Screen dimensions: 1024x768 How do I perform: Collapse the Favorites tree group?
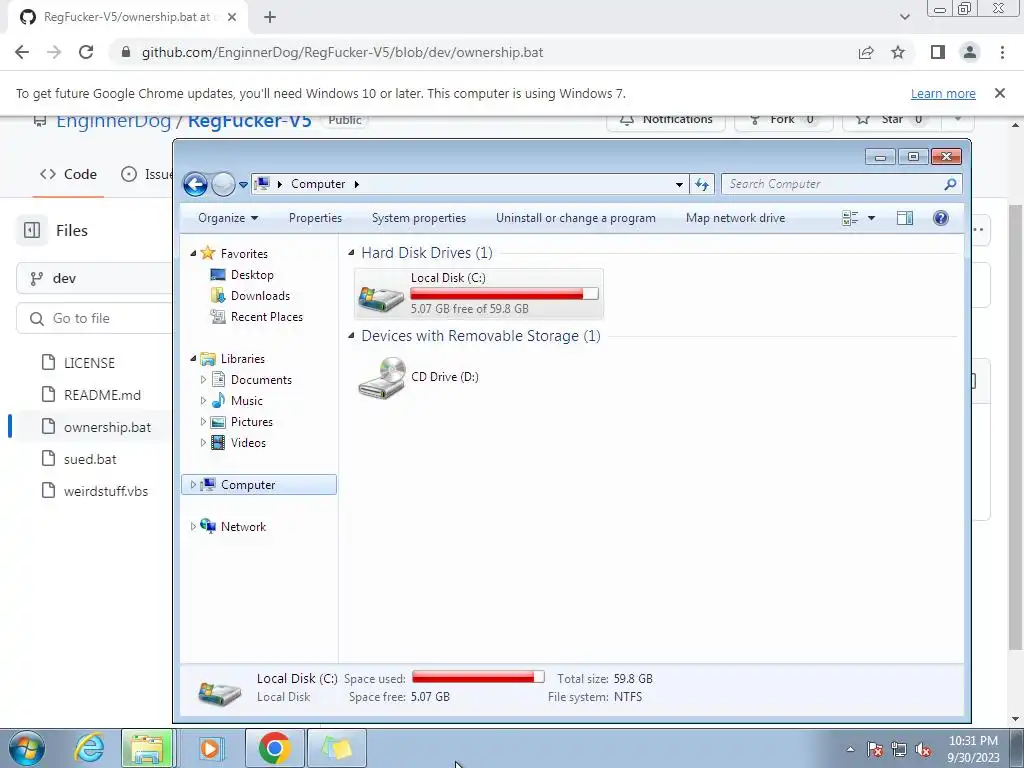pos(193,253)
